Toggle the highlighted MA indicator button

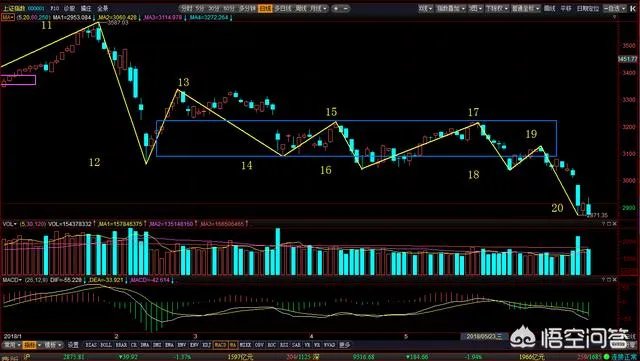232,345
